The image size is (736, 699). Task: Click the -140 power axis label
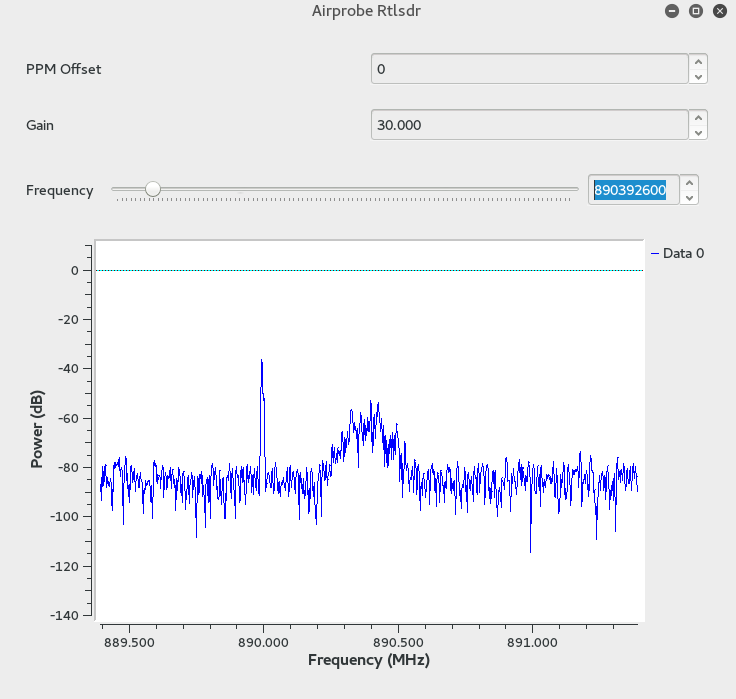point(64,615)
